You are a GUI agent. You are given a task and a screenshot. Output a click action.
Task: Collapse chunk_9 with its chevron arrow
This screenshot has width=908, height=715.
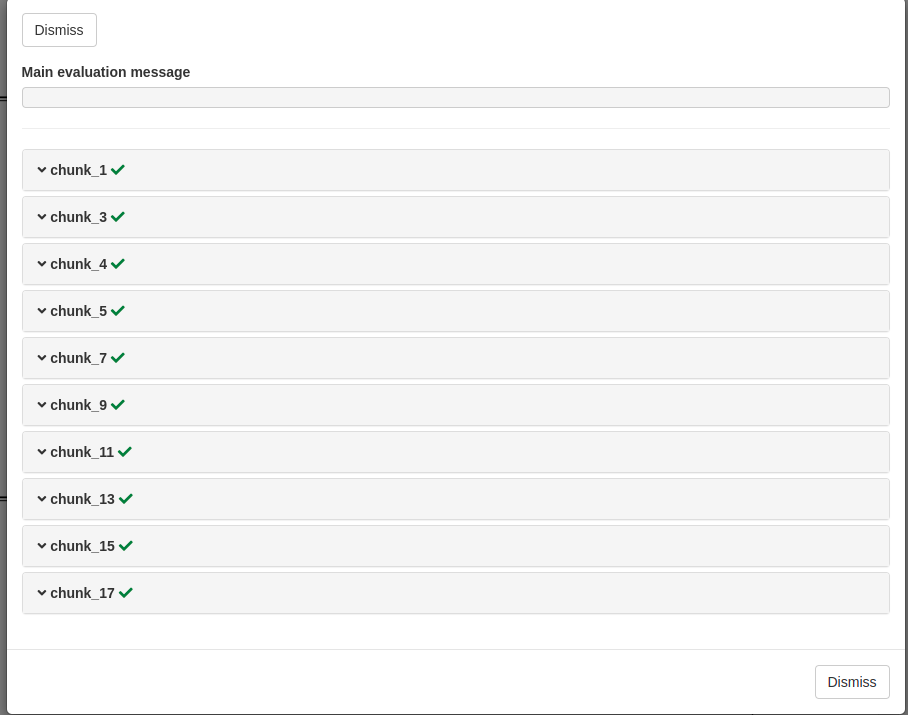[x=42, y=405]
